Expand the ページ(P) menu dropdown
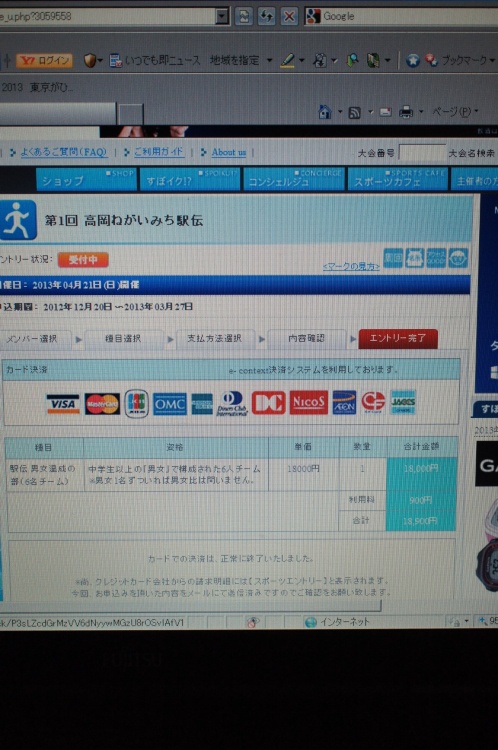The image size is (498, 750). [476, 112]
